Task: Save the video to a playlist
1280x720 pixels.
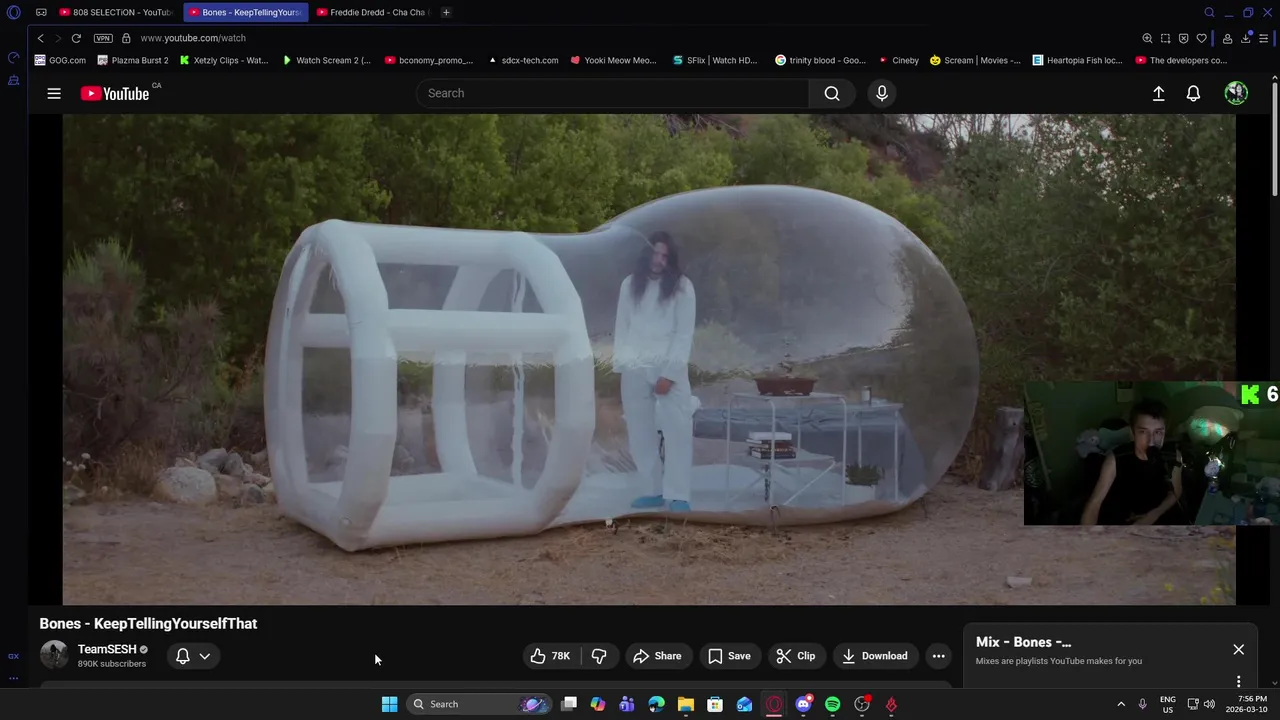Action: click(729, 656)
